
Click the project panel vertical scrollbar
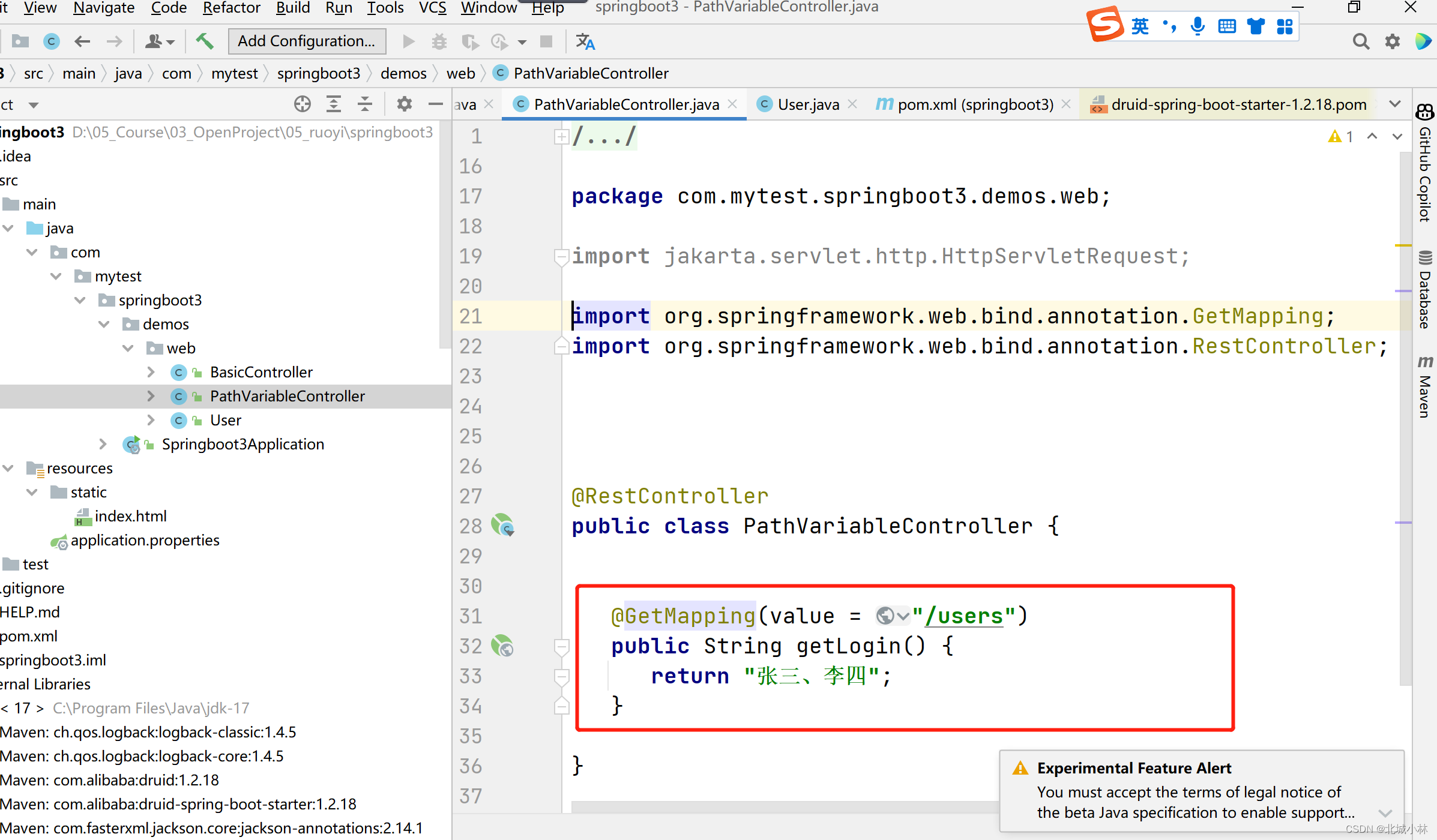coord(445,234)
